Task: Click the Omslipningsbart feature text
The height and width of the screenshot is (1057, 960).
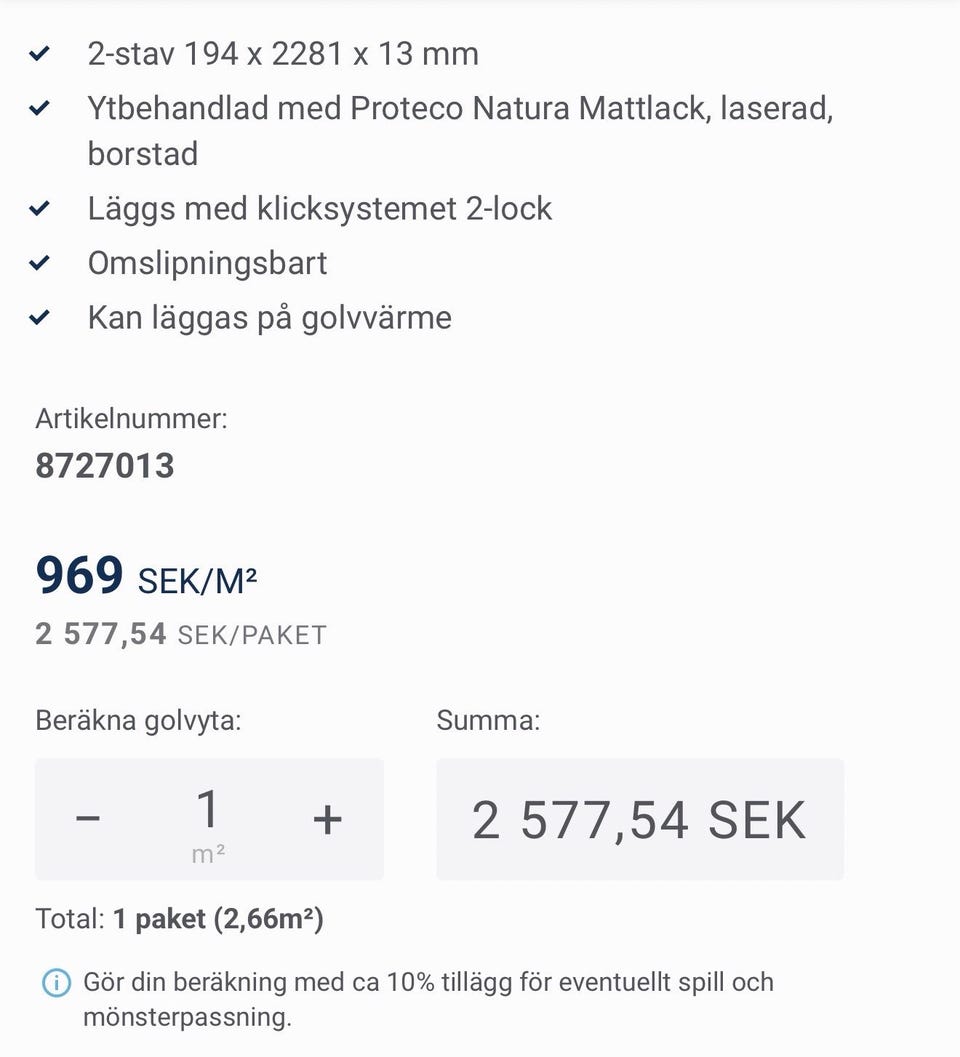Action: tap(207, 263)
